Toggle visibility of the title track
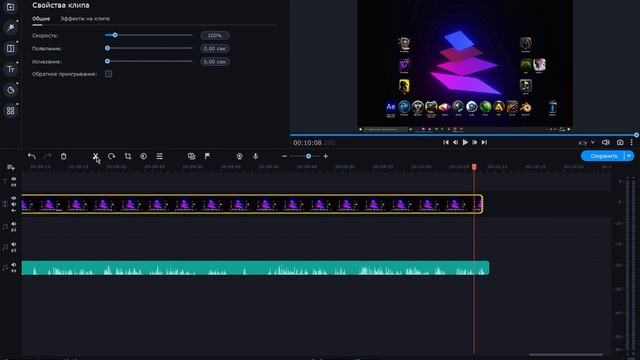640x360 pixels. 13,179
